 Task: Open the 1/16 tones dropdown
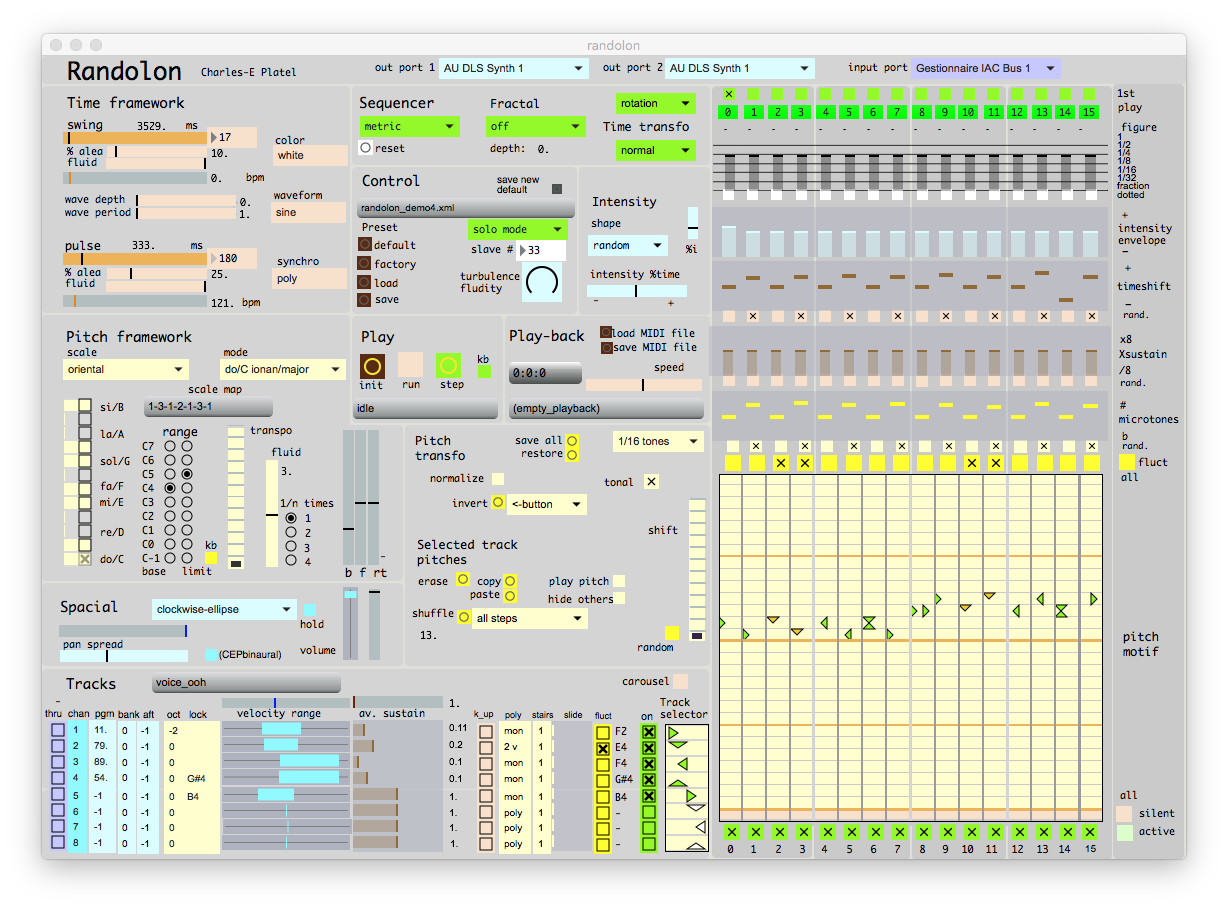coord(658,441)
